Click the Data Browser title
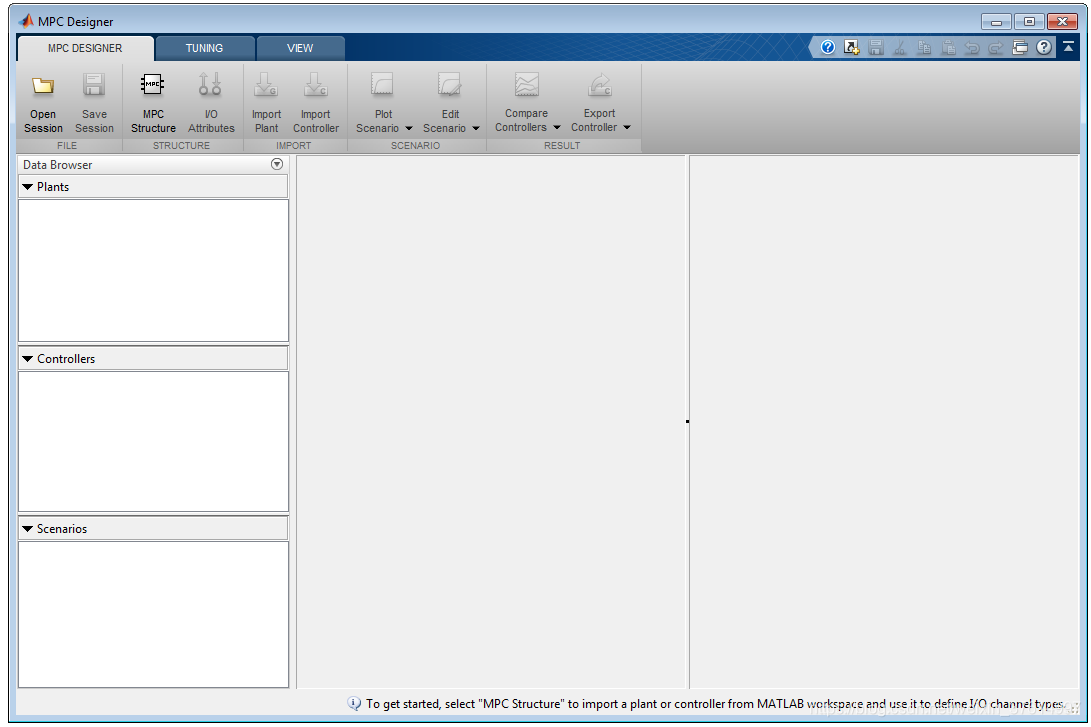 pos(57,165)
